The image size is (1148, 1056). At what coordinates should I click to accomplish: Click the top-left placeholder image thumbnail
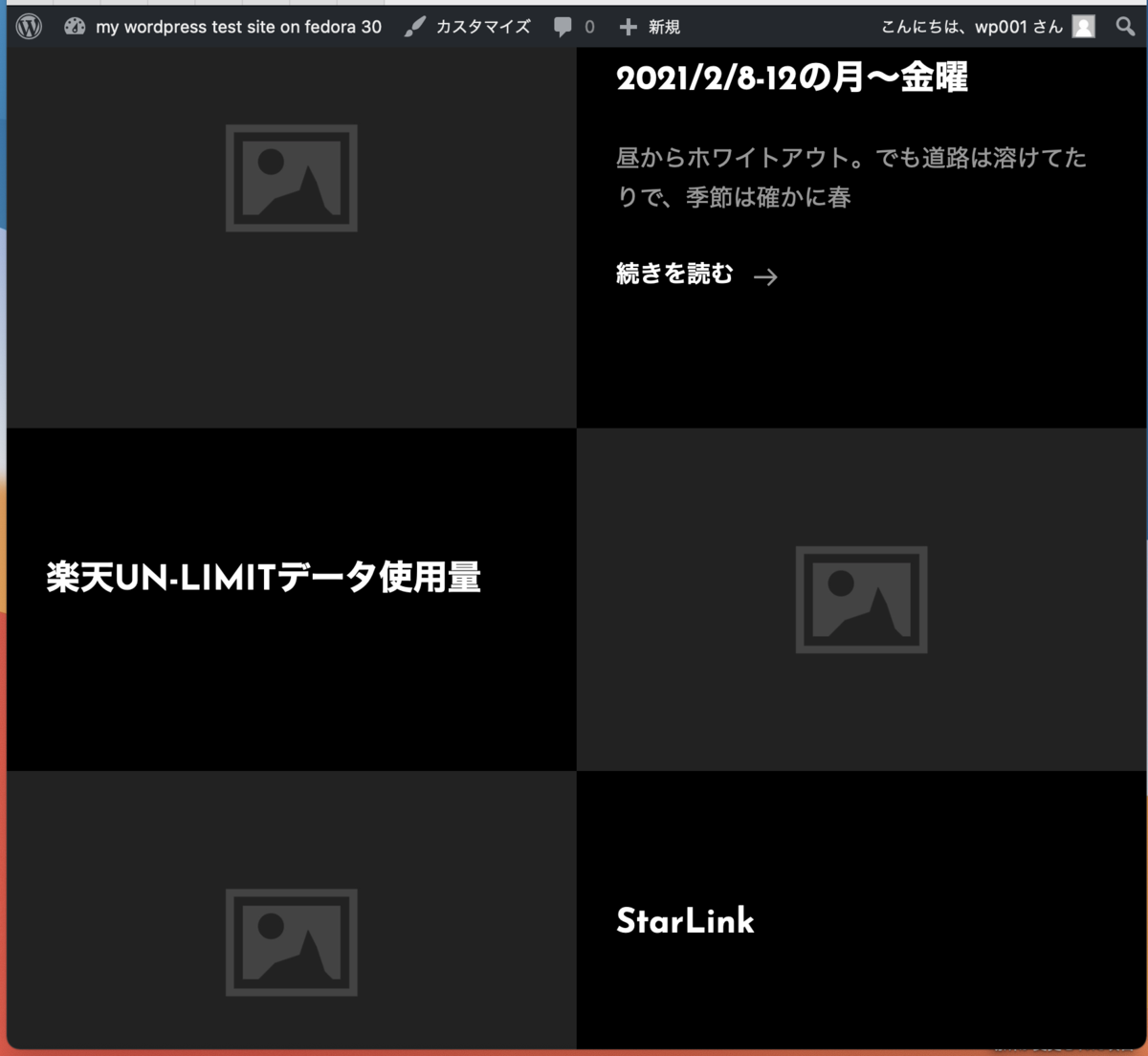pyautogui.click(x=291, y=177)
